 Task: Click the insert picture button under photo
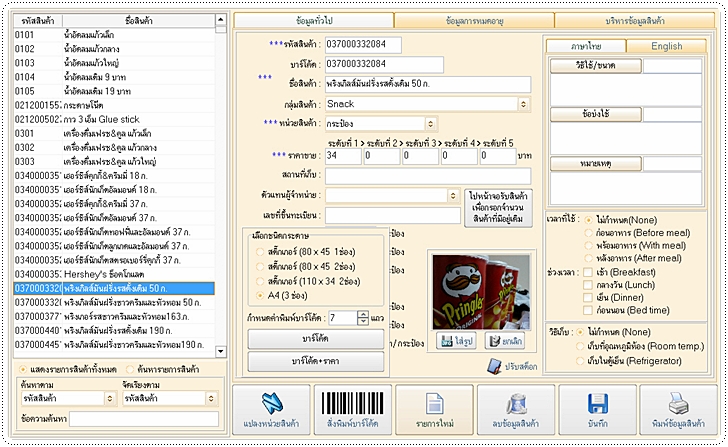tap(456, 341)
